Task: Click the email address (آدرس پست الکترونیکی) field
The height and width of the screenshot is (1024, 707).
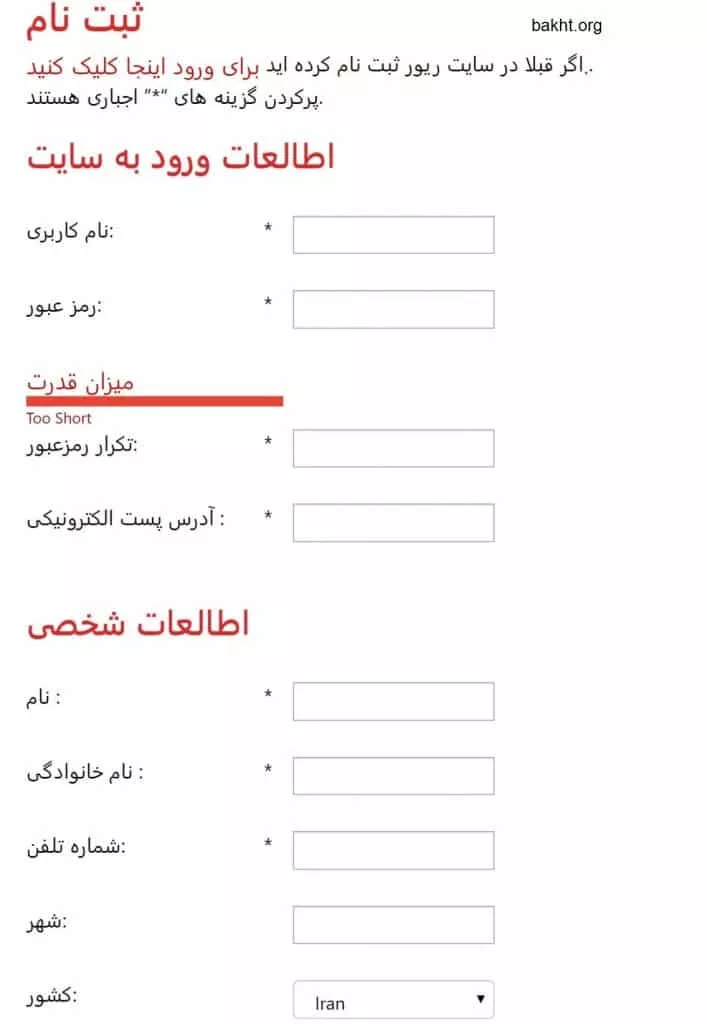Action: click(x=393, y=522)
